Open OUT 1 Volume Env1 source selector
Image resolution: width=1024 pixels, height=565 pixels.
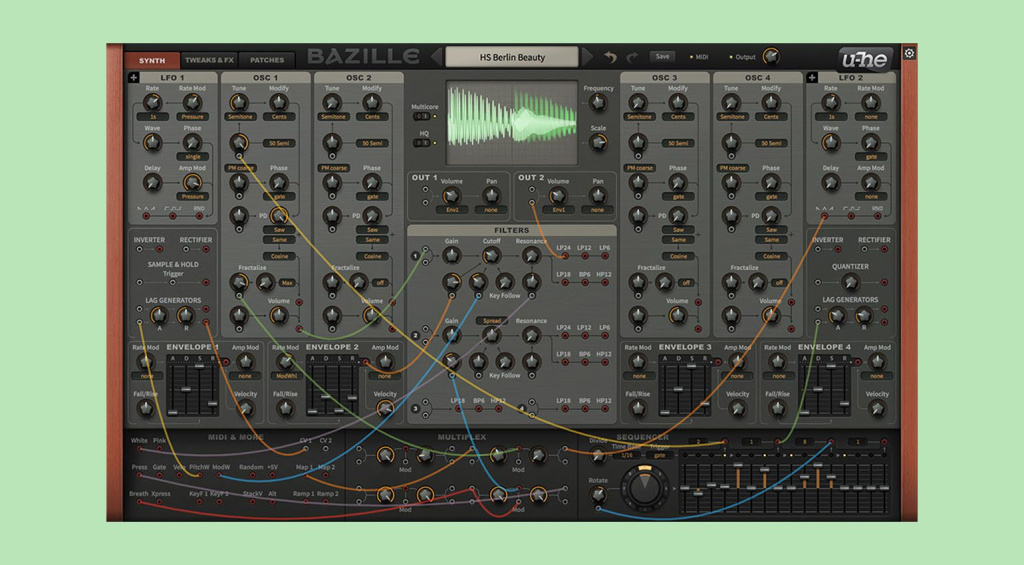pyautogui.click(x=452, y=210)
